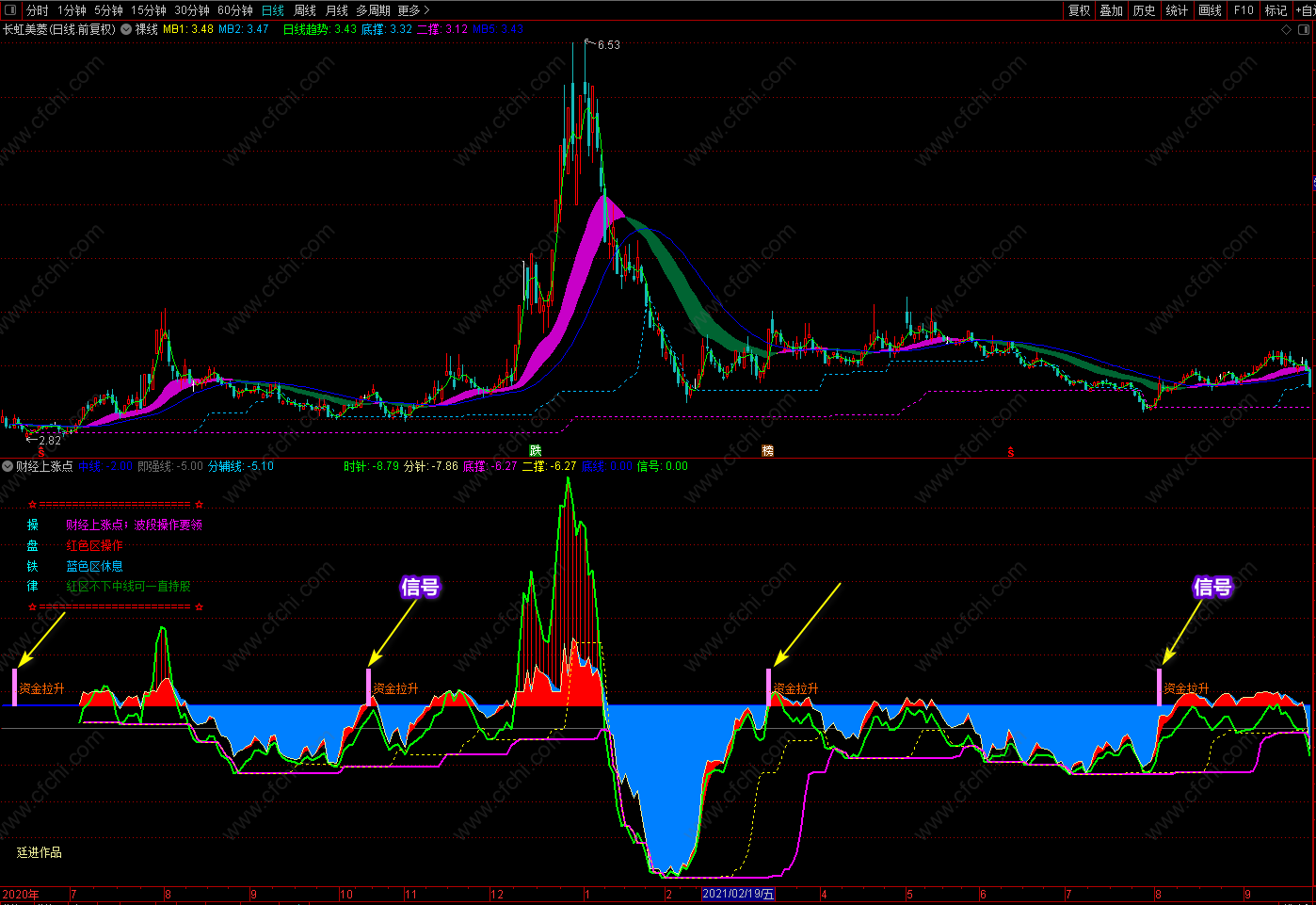Select the 60分钟 period tab
Image resolution: width=1316 pixels, height=905 pixels.
point(235,10)
